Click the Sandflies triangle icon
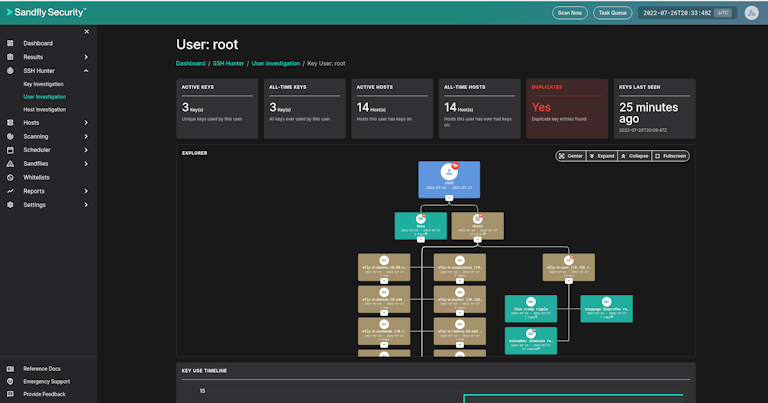768x403 pixels. point(10,164)
